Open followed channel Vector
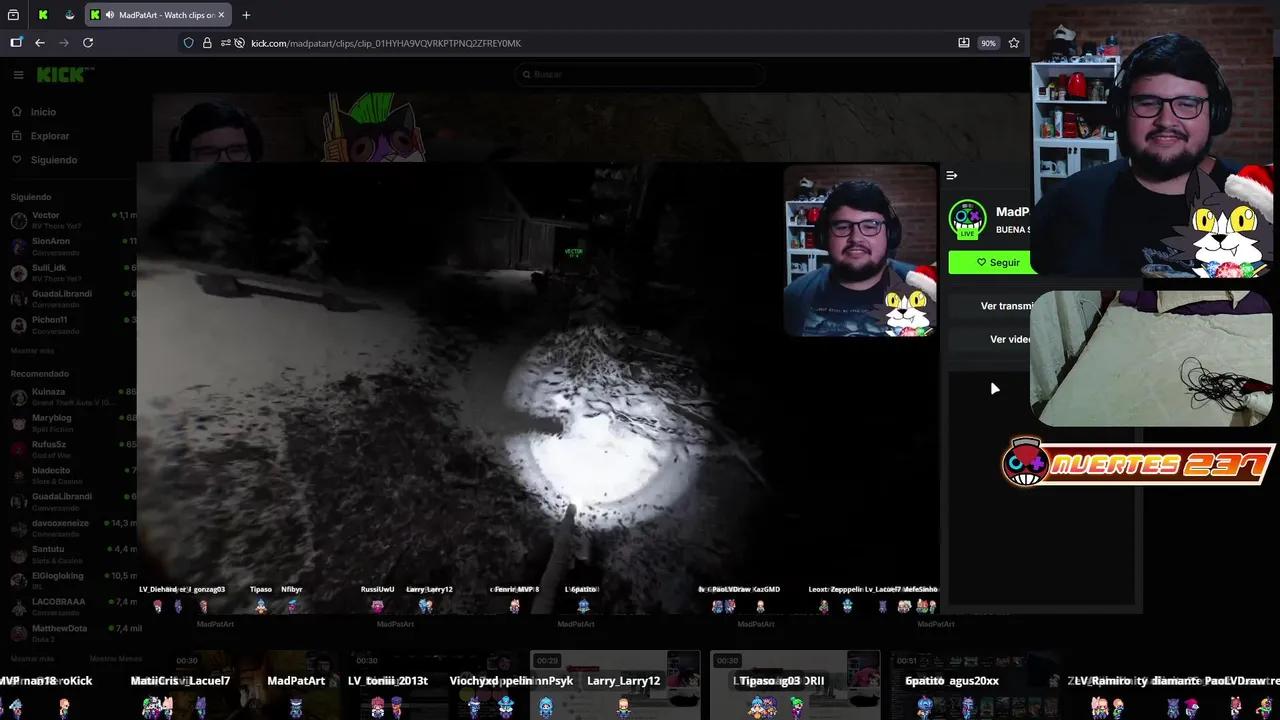 (x=73, y=219)
